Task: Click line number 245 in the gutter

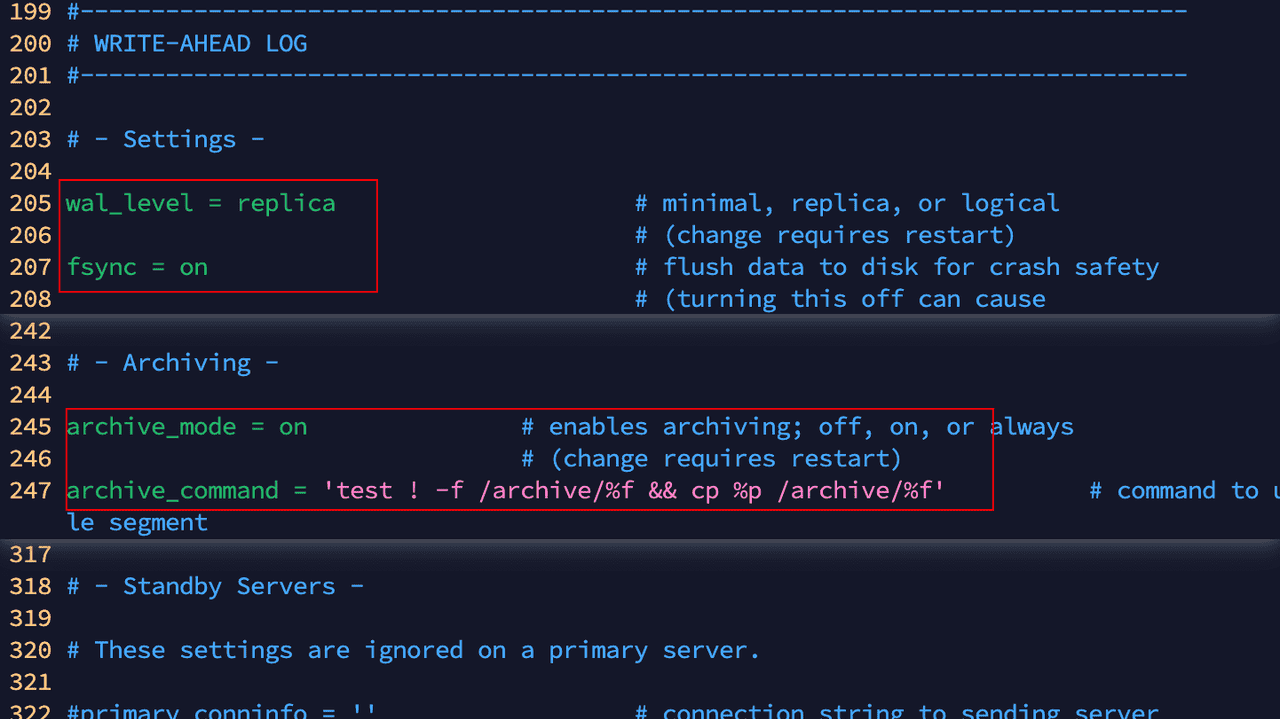Action: click(x=30, y=426)
